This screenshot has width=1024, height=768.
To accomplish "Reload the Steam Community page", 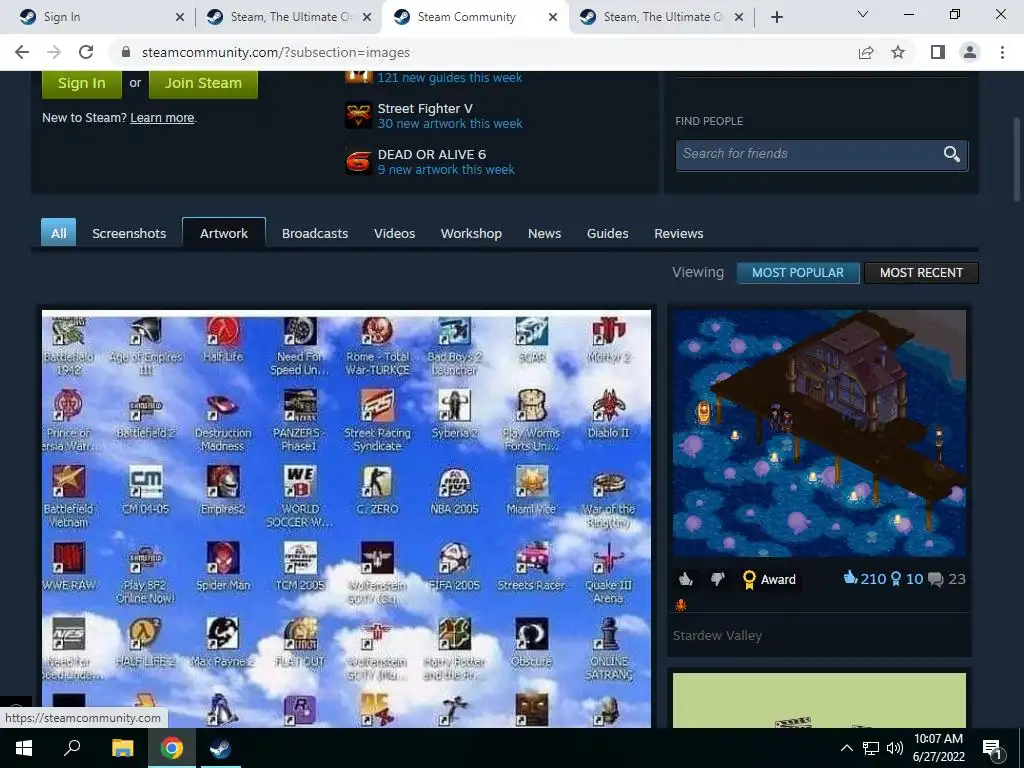I will pos(86,52).
